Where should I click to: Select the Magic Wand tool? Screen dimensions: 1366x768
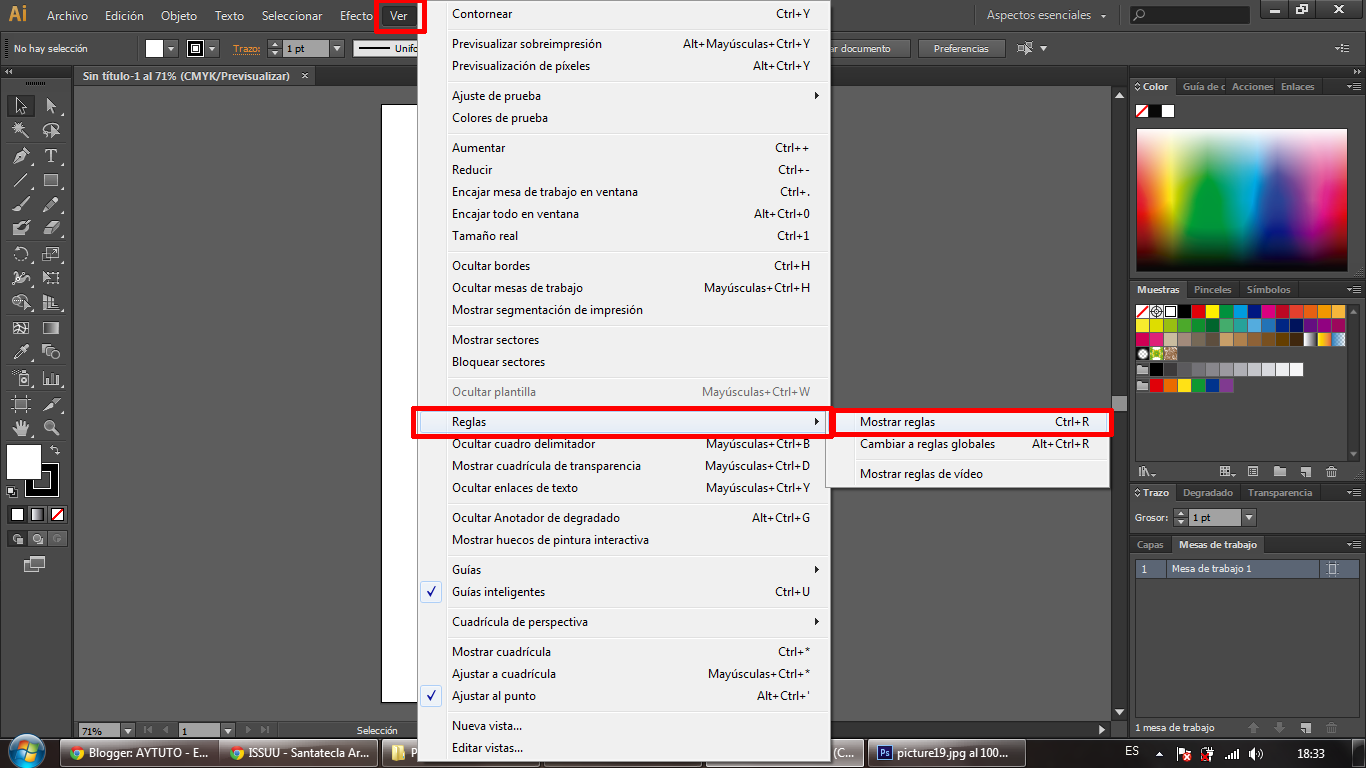(20, 131)
